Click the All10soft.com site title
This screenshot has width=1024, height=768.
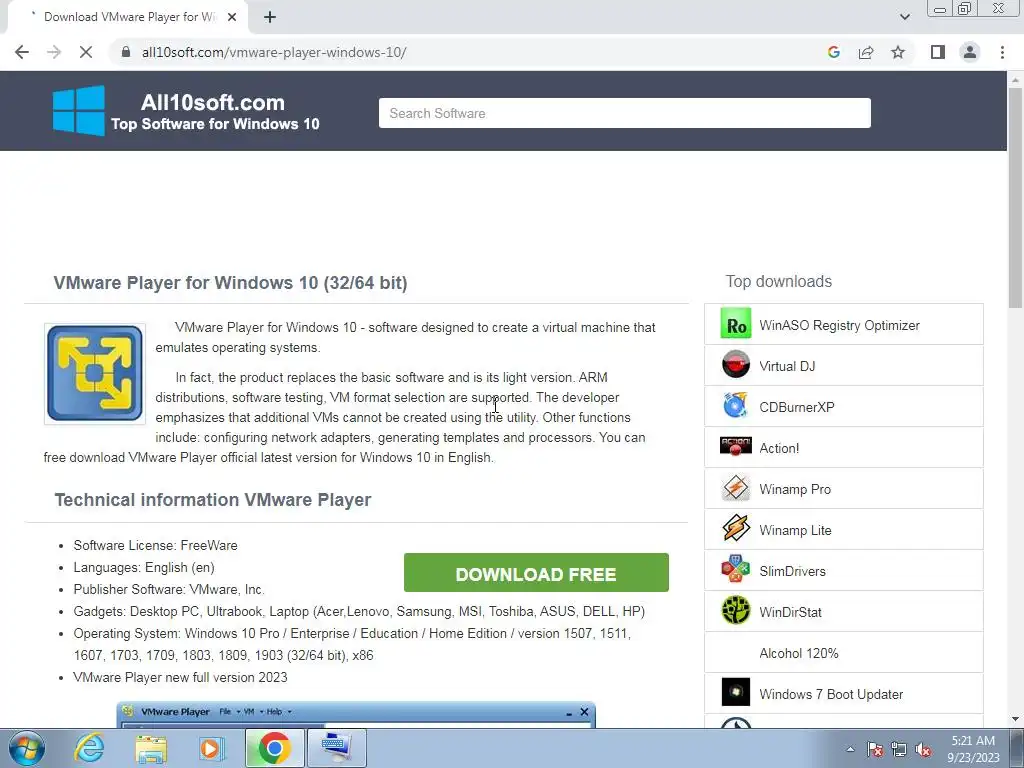[x=213, y=103]
